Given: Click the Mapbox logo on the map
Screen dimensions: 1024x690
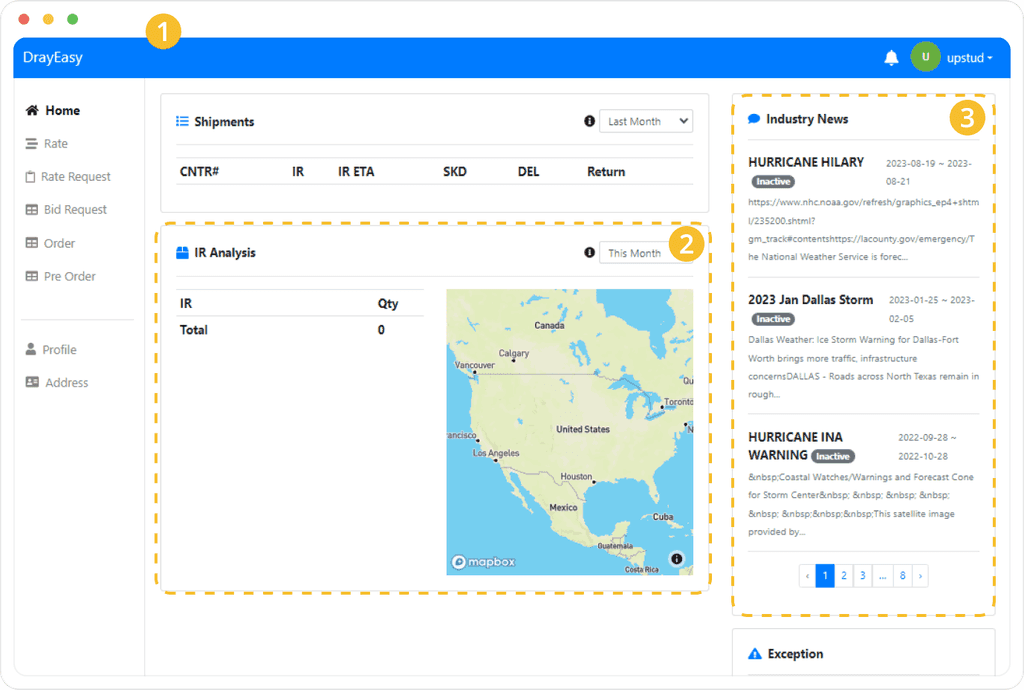Looking at the screenshot, I should click(483, 561).
